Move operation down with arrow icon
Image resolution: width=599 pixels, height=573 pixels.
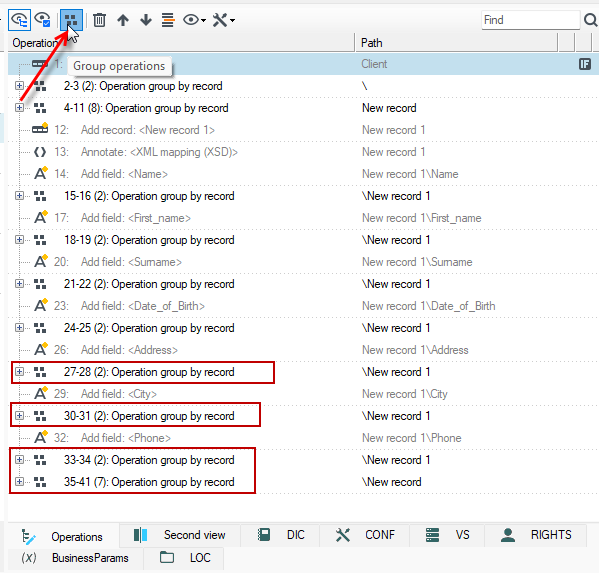(x=146, y=20)
